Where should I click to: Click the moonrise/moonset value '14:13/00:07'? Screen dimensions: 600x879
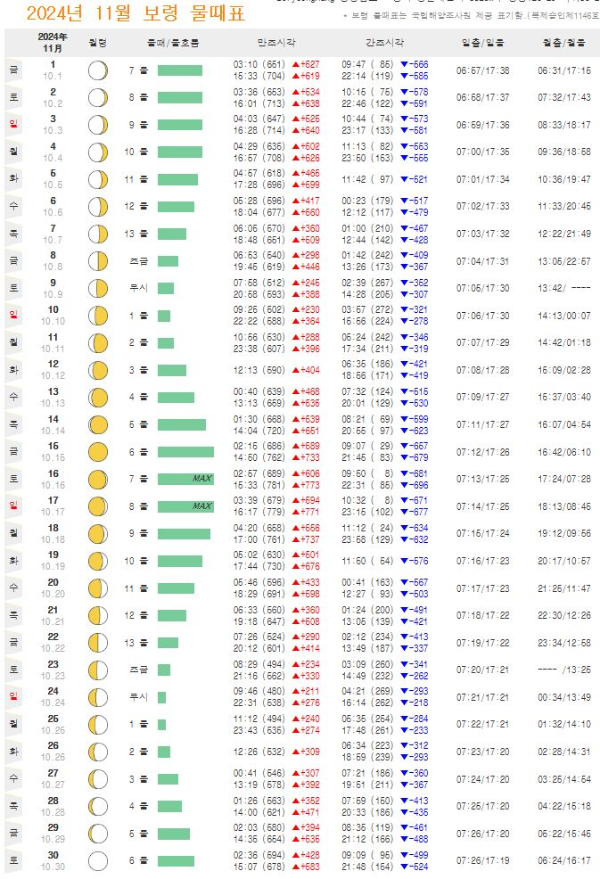coord(564,316)
